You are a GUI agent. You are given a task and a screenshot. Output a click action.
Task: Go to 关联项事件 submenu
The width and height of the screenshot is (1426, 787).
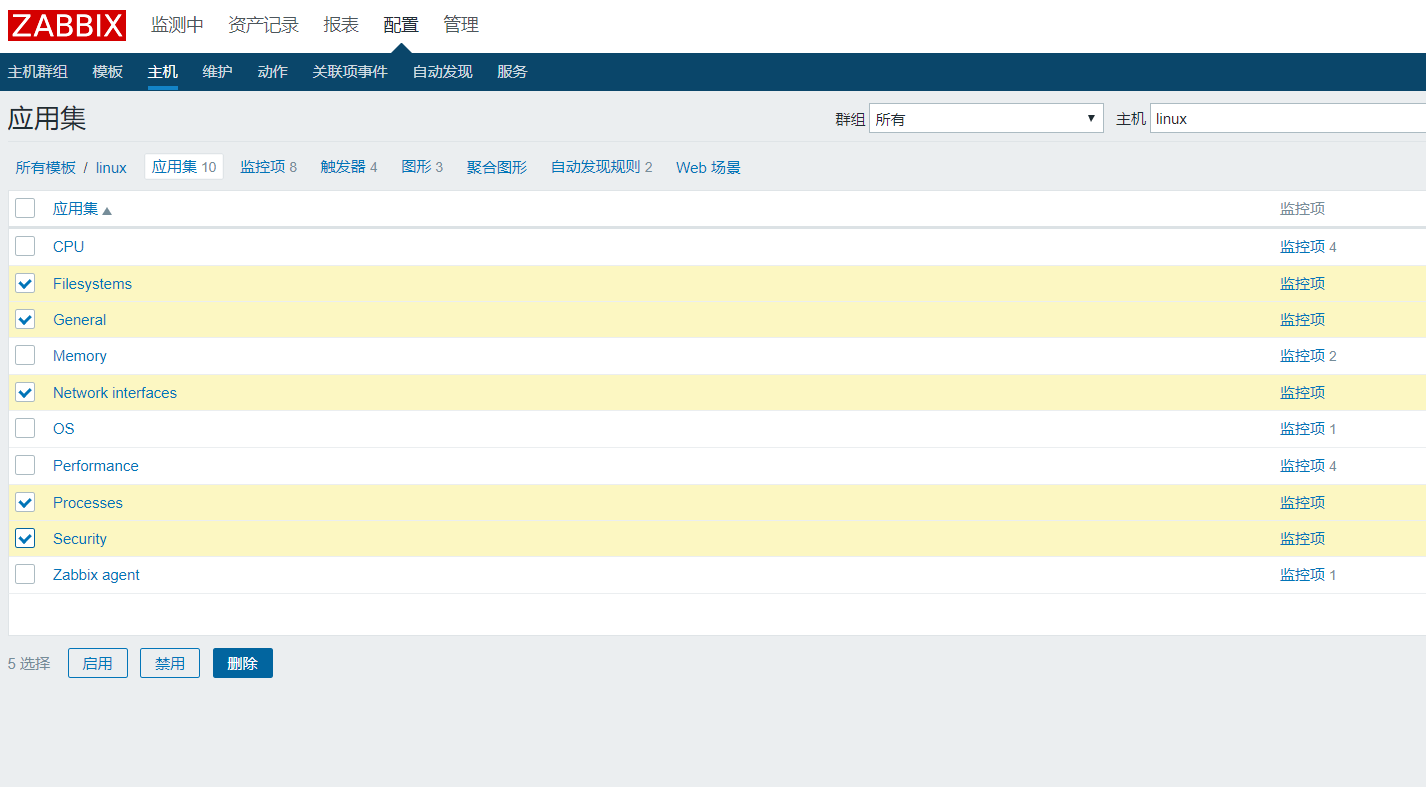(350, 72)
